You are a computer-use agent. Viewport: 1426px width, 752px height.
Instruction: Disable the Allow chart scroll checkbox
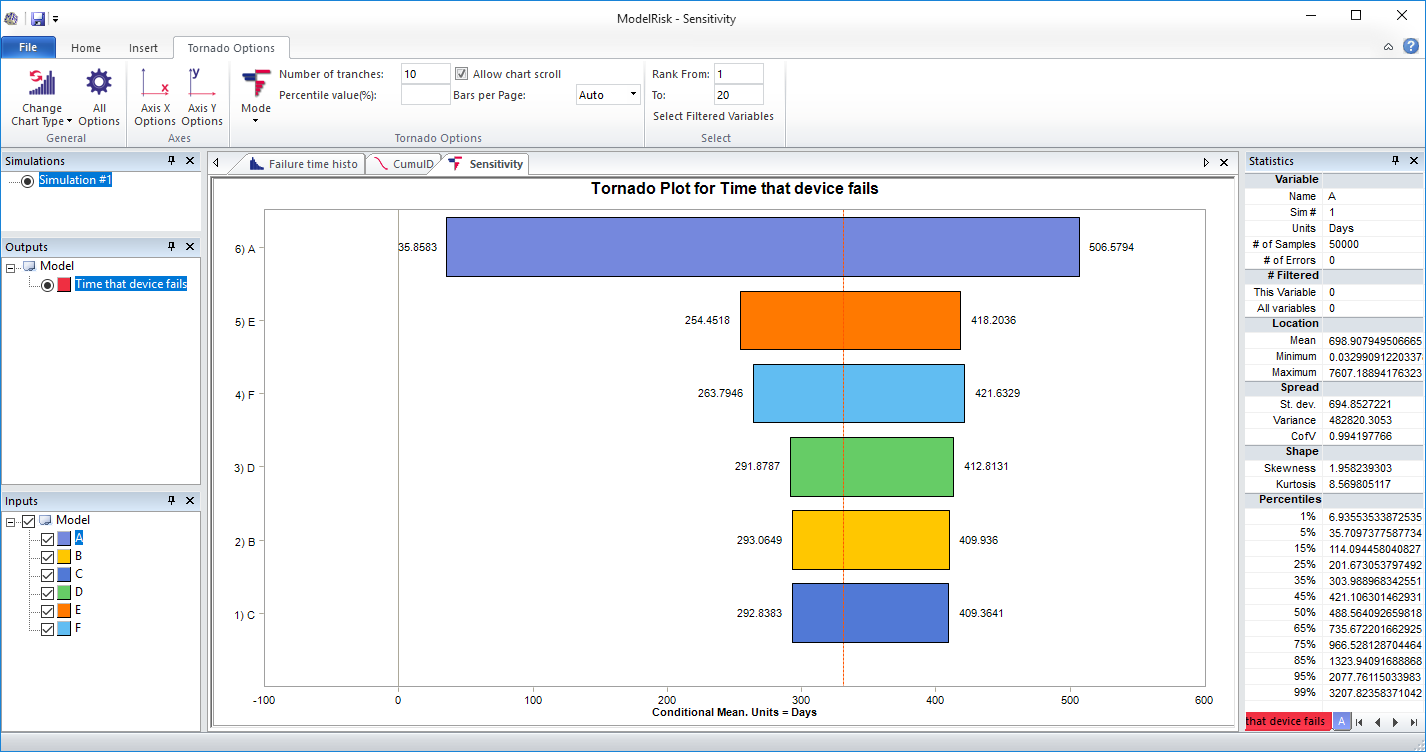coord(461,72)
